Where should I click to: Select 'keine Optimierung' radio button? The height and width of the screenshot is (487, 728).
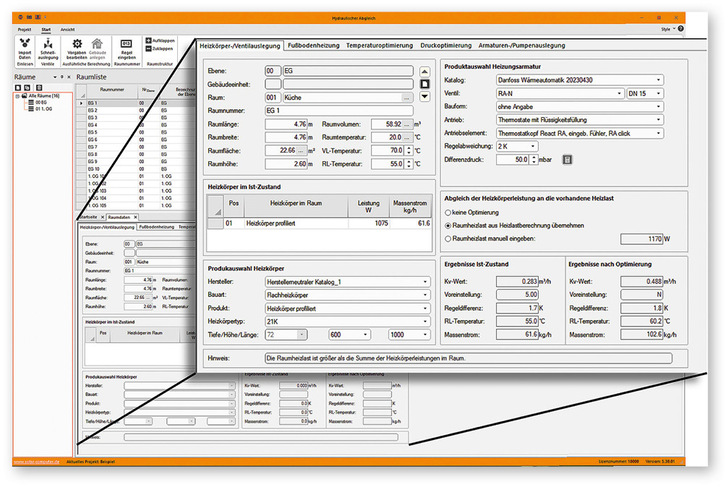(x=447, y=212)
